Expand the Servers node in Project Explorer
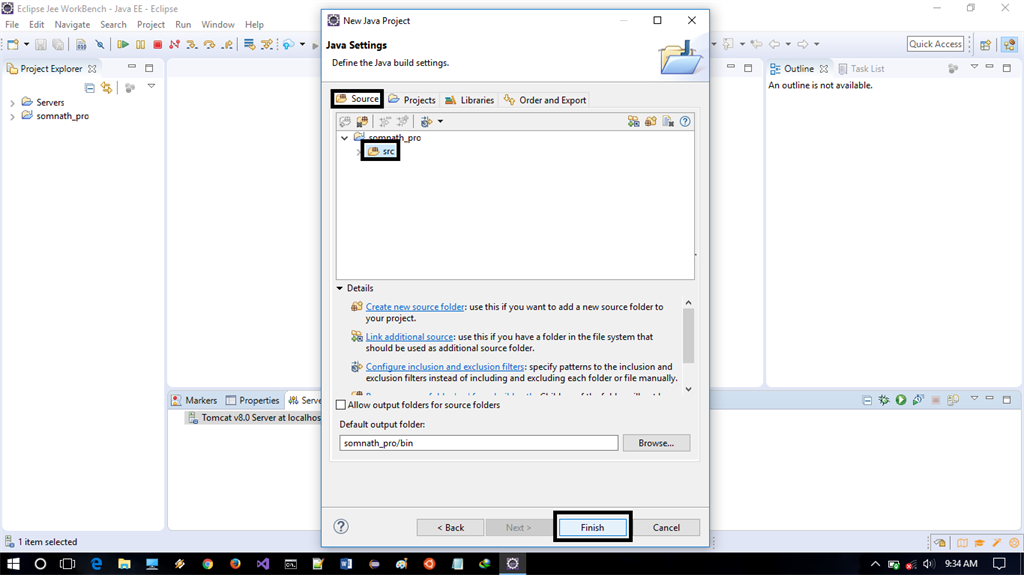Viewport: 1024px width, 575px height. (12, 103)
